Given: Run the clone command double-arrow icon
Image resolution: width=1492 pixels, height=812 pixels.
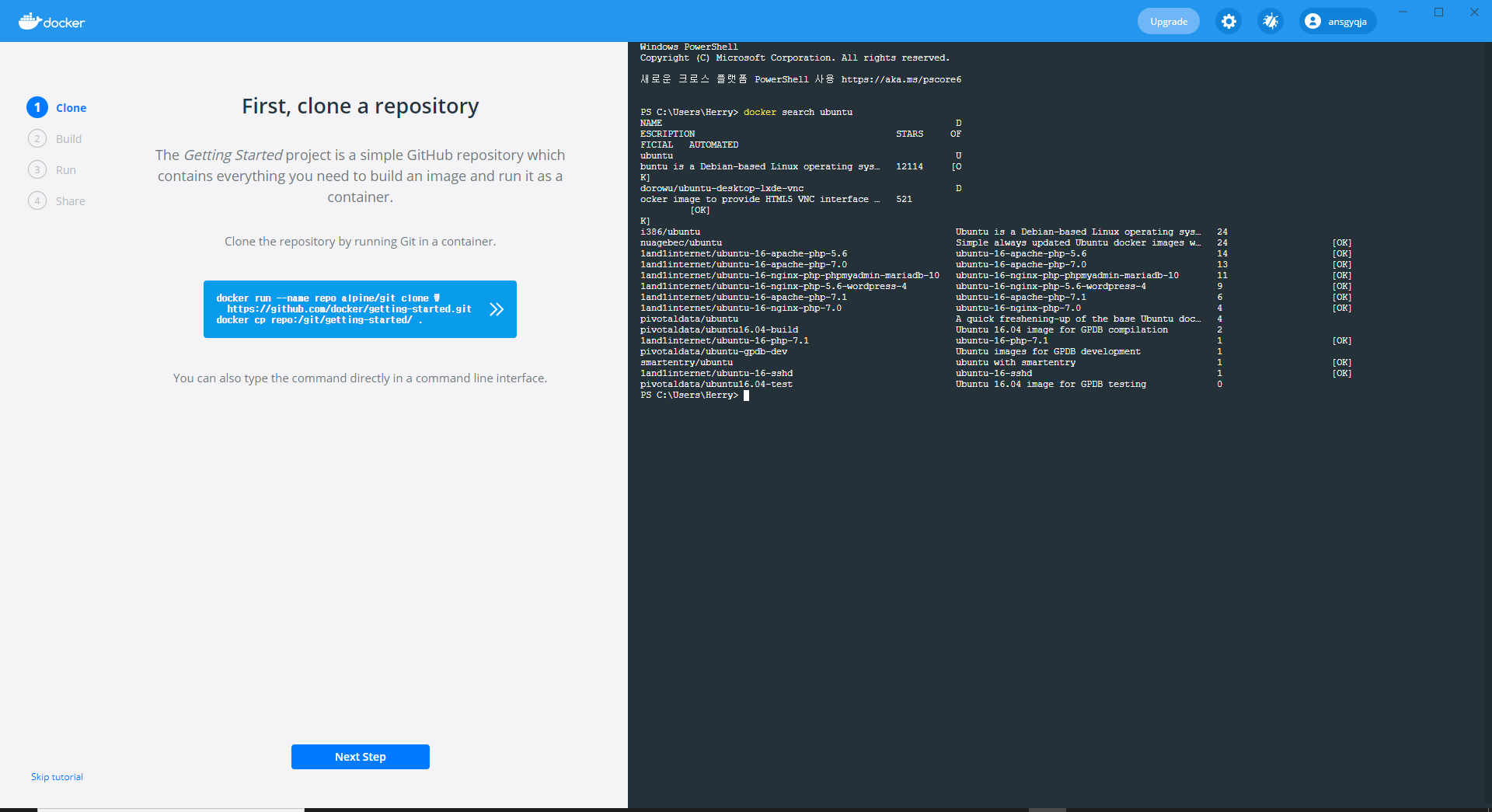Looking at the screenshot, I should point(497,309).
